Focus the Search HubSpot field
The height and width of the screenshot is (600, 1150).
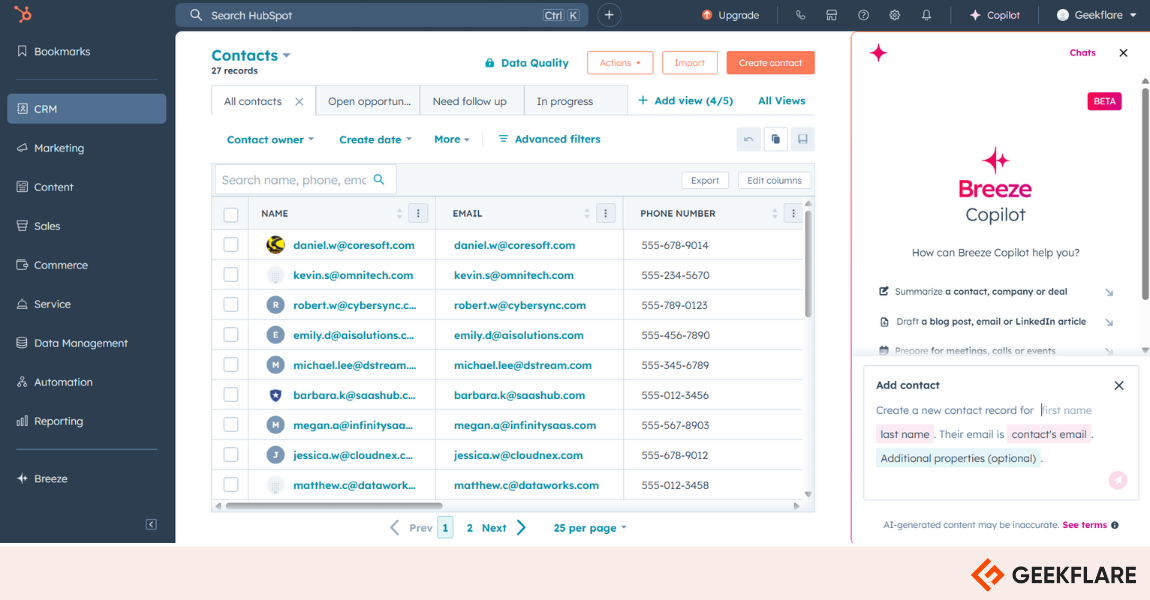point(382,15)
